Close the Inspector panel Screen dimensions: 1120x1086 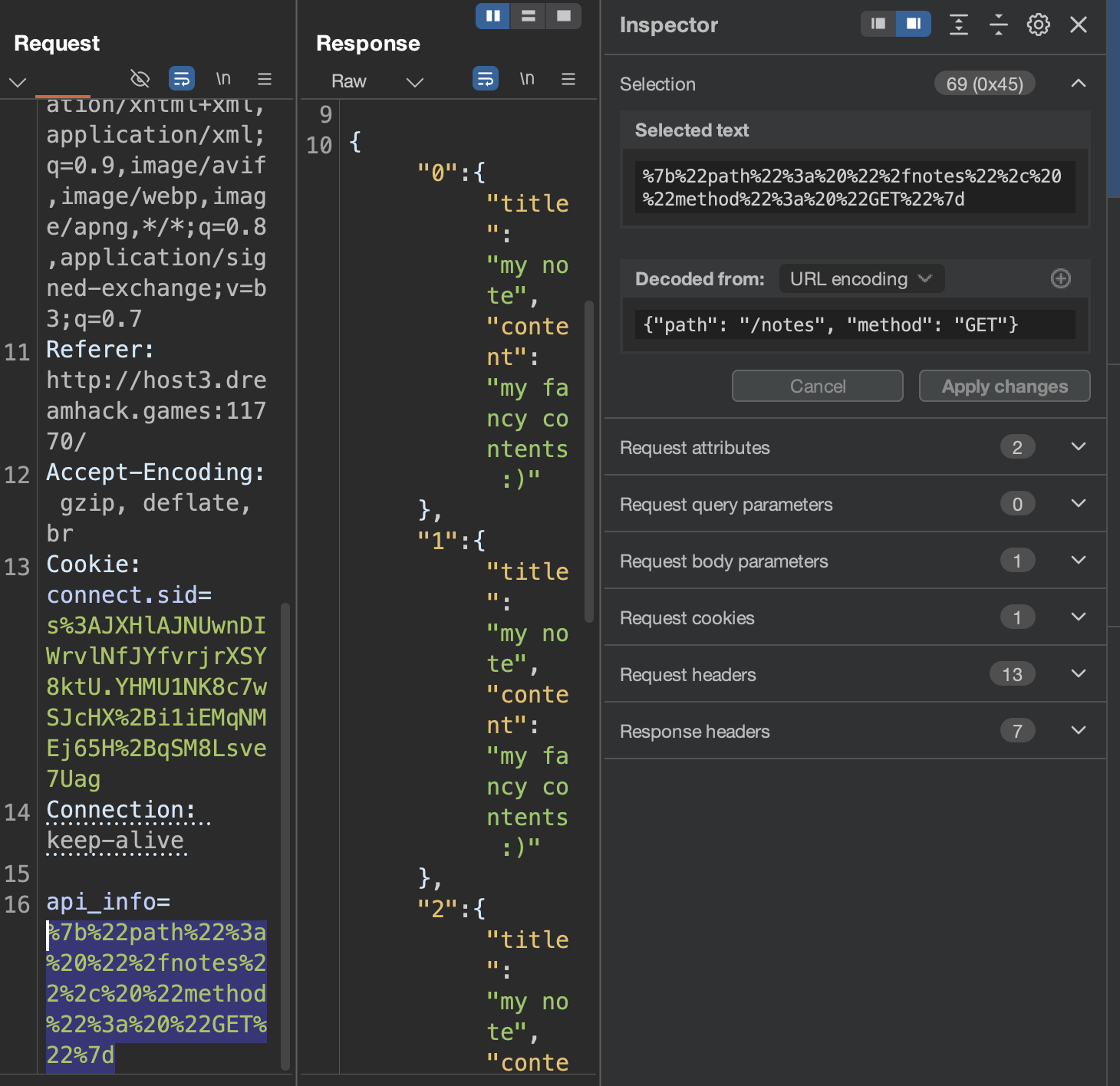click(x=1079, y=25)
